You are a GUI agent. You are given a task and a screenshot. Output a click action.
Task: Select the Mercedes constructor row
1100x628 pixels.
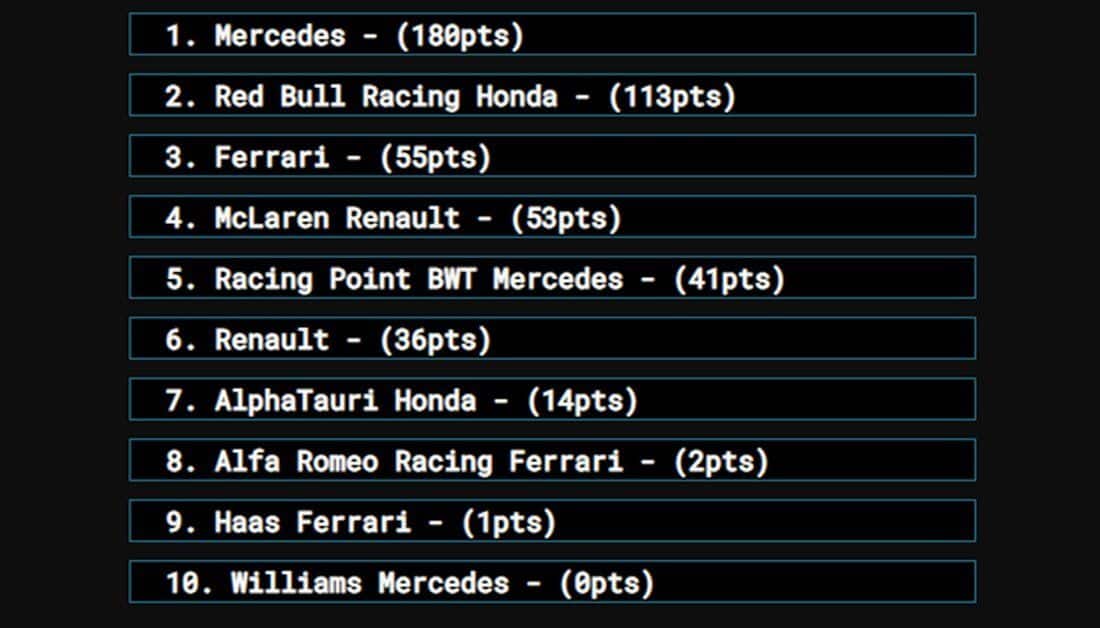(552, 34)
